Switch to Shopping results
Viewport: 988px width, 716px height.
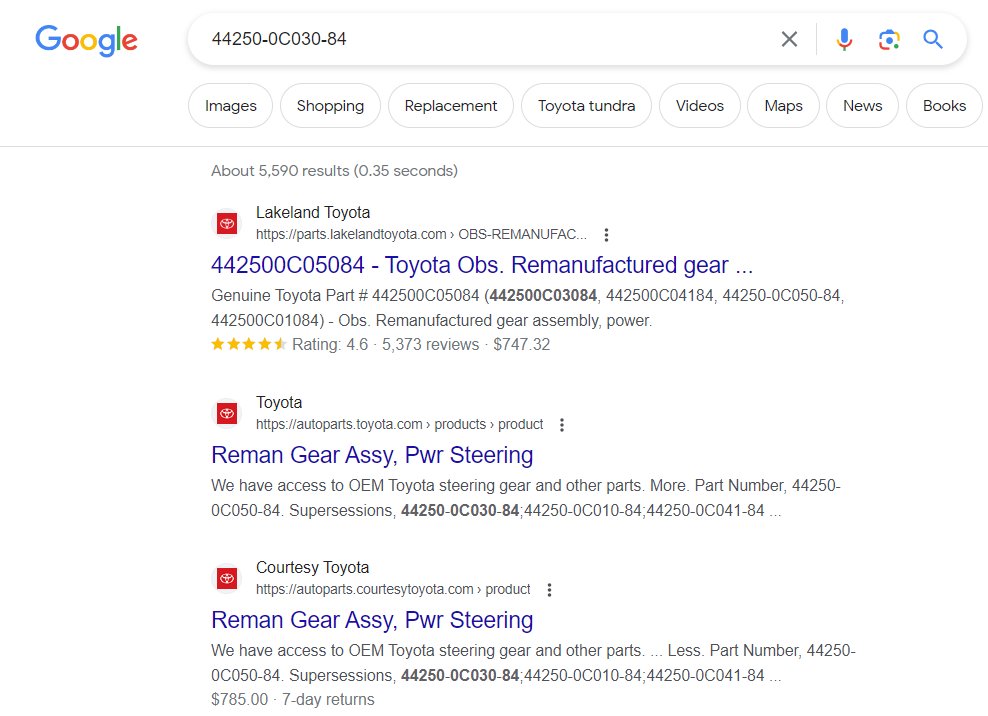(x=330, y=105)
